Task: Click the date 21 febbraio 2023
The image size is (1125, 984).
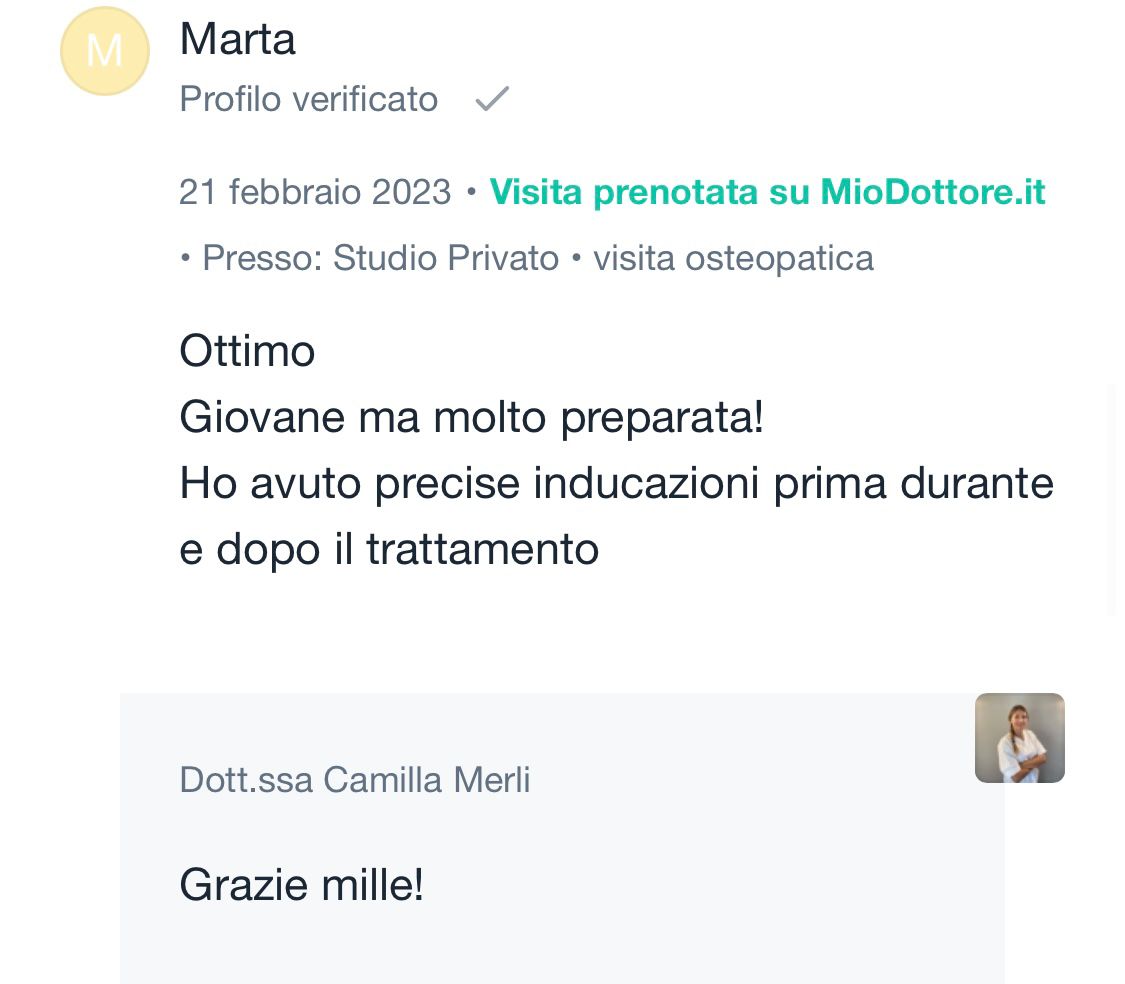Action: 315,192
